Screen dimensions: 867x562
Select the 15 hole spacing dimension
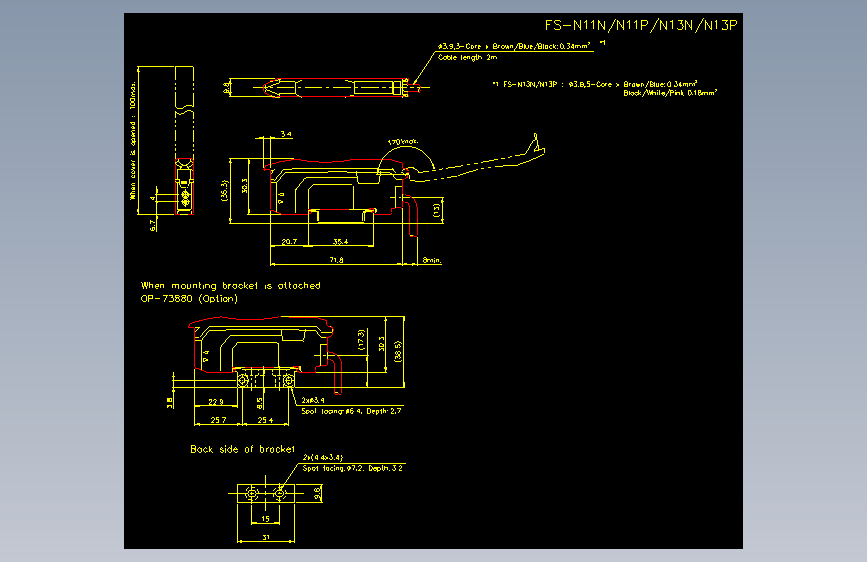(265, 519)
